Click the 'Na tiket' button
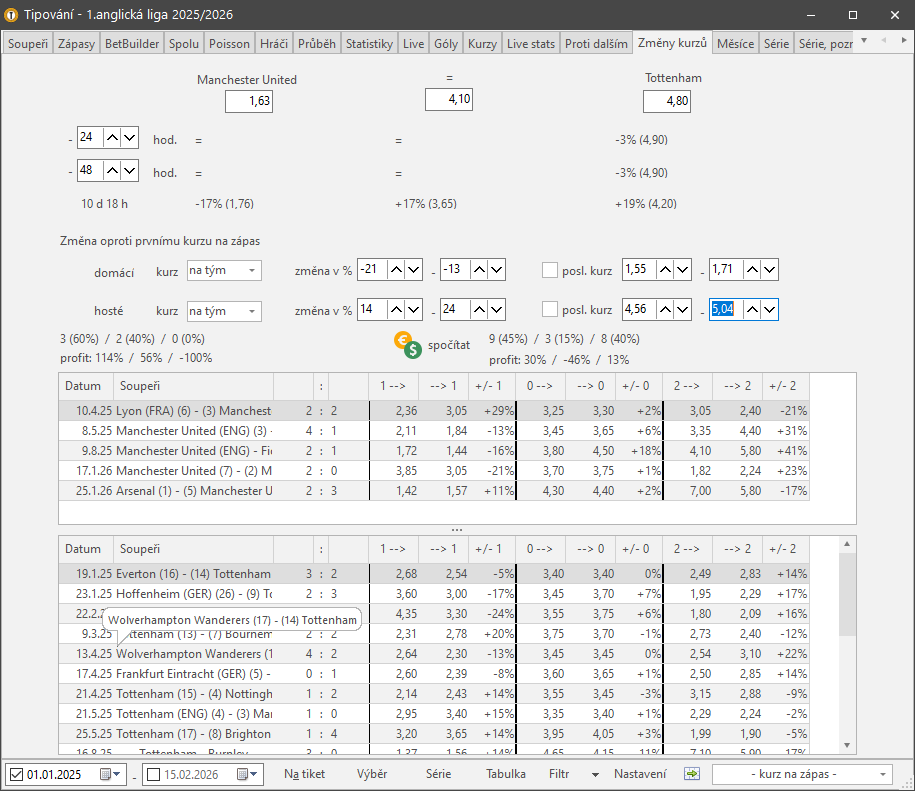 coord(304,774)
